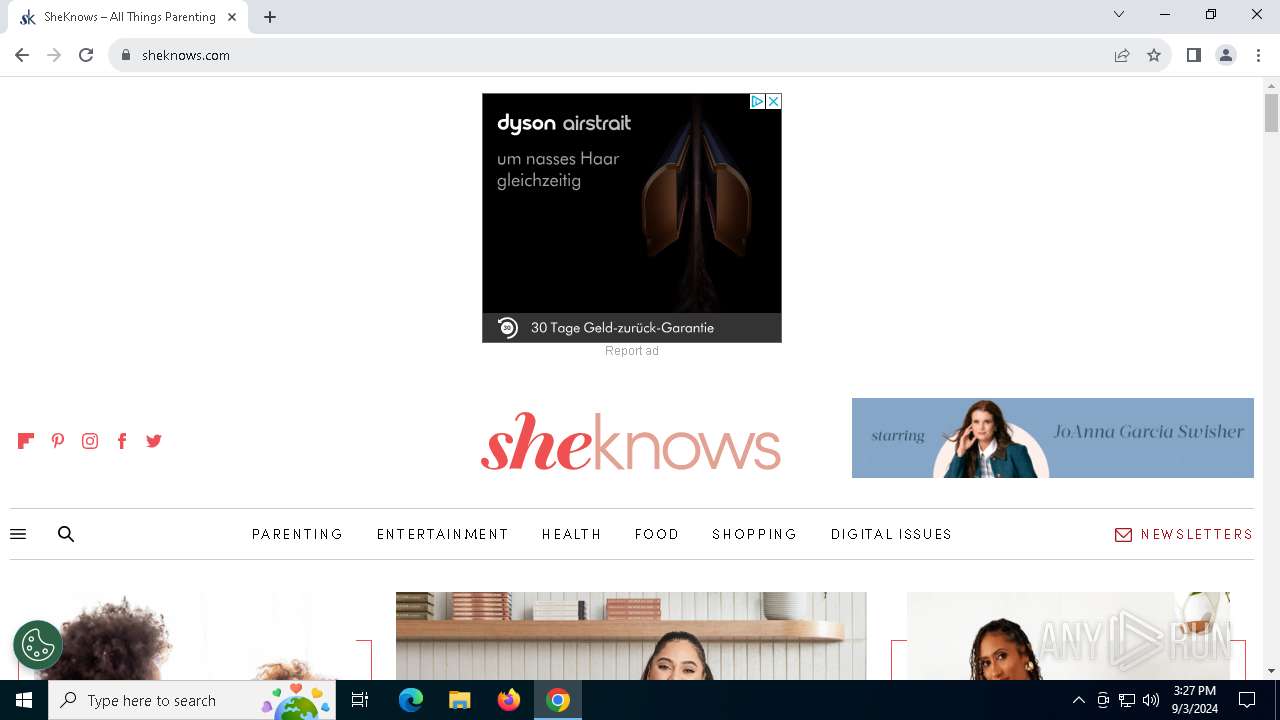Viewport: 1280px width, 720px height.
Task: Go back to previous page
Action: pos(22,55)
